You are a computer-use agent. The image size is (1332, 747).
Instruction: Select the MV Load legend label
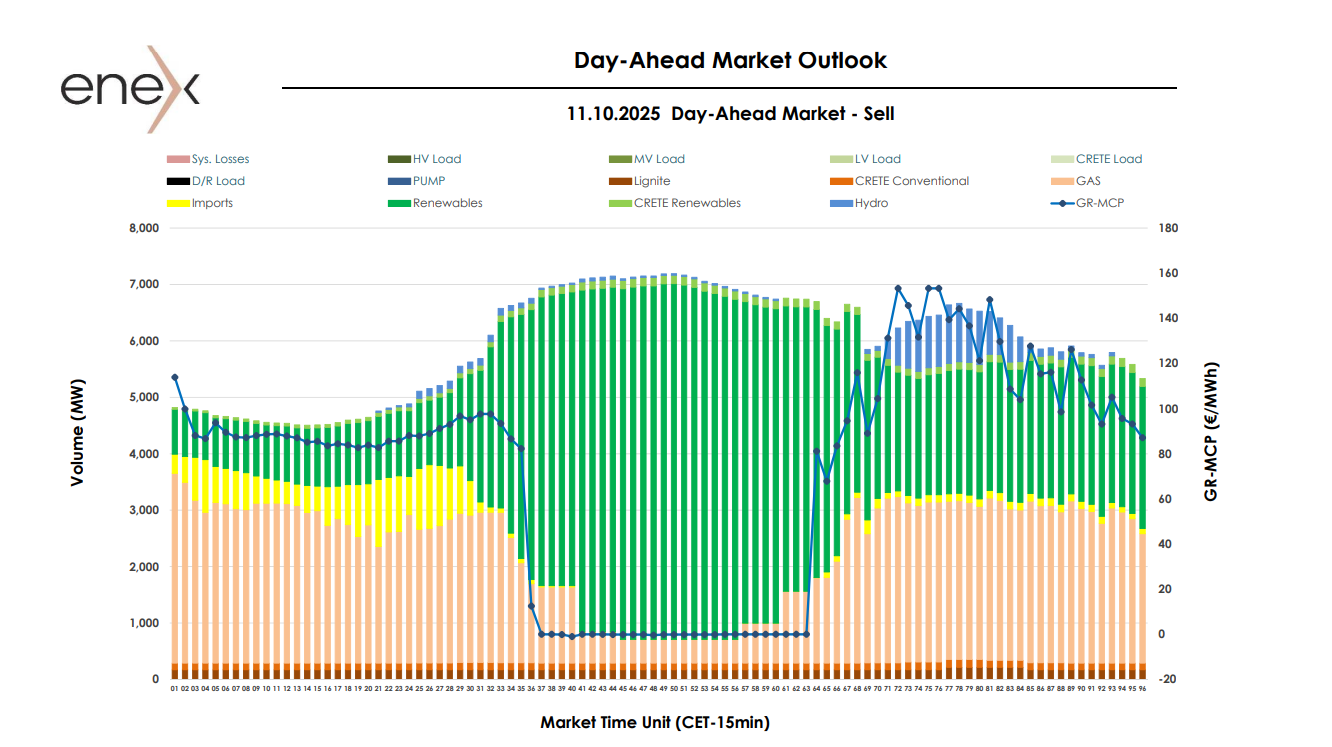tap(659, 159)
